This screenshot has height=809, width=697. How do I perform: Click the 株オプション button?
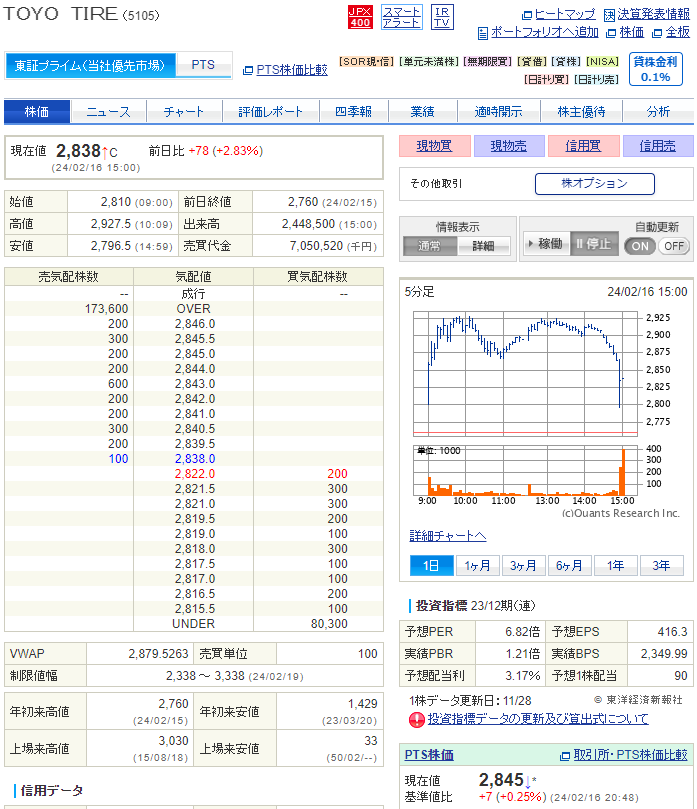[594, 184]
